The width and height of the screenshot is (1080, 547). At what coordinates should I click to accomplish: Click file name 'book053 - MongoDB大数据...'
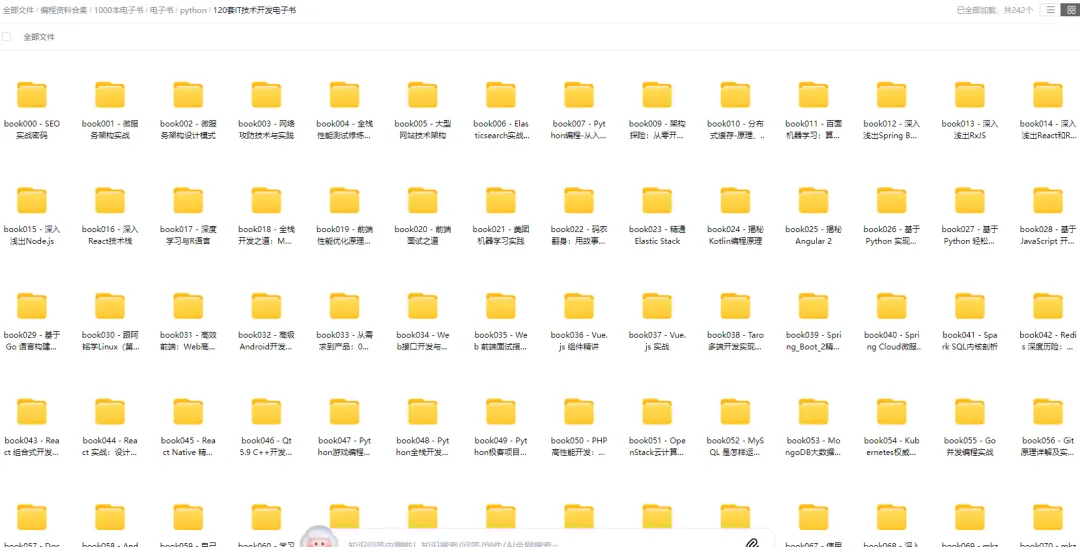[x=813, y=446]
